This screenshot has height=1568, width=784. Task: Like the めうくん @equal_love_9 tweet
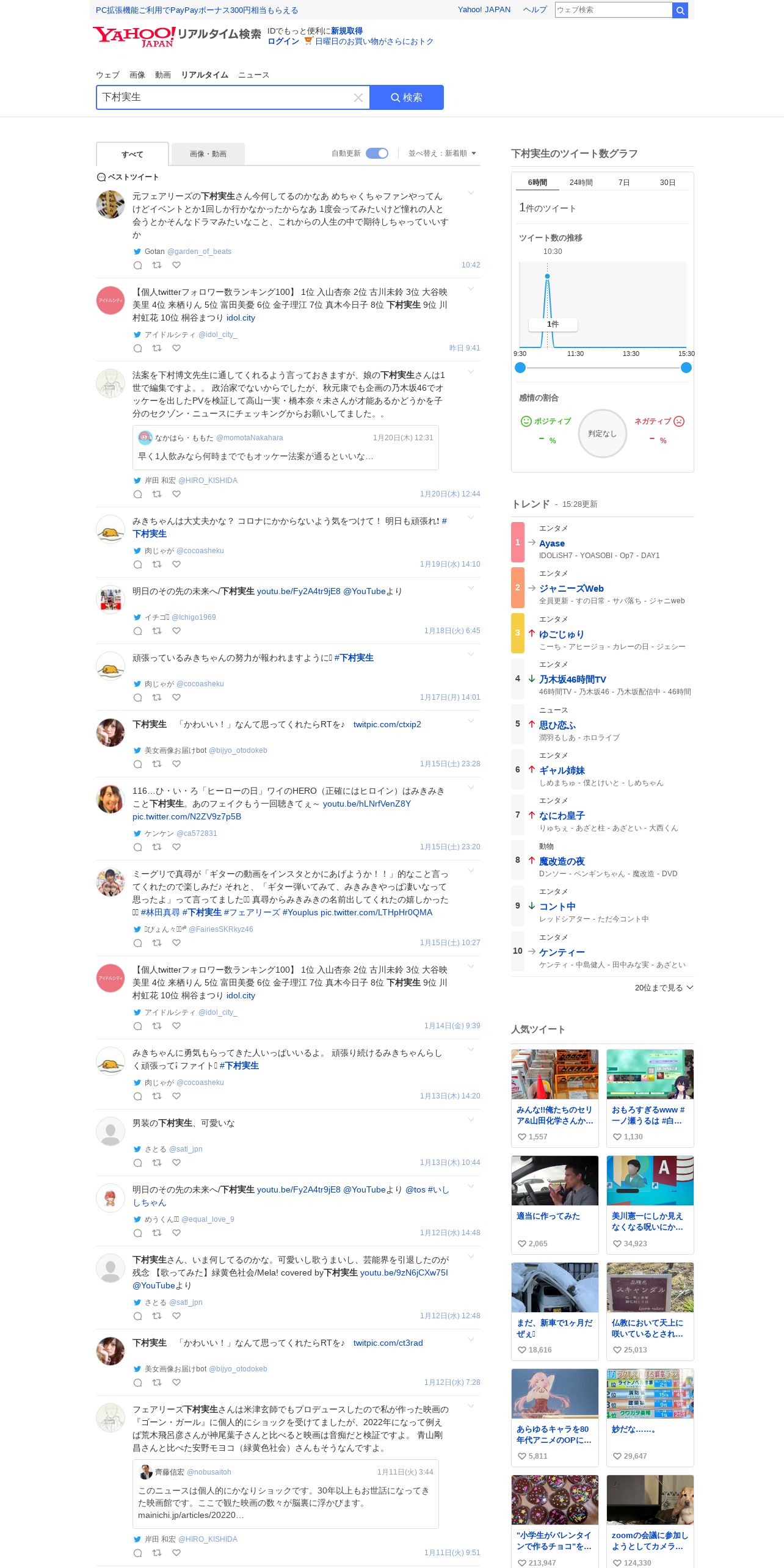176,1233
